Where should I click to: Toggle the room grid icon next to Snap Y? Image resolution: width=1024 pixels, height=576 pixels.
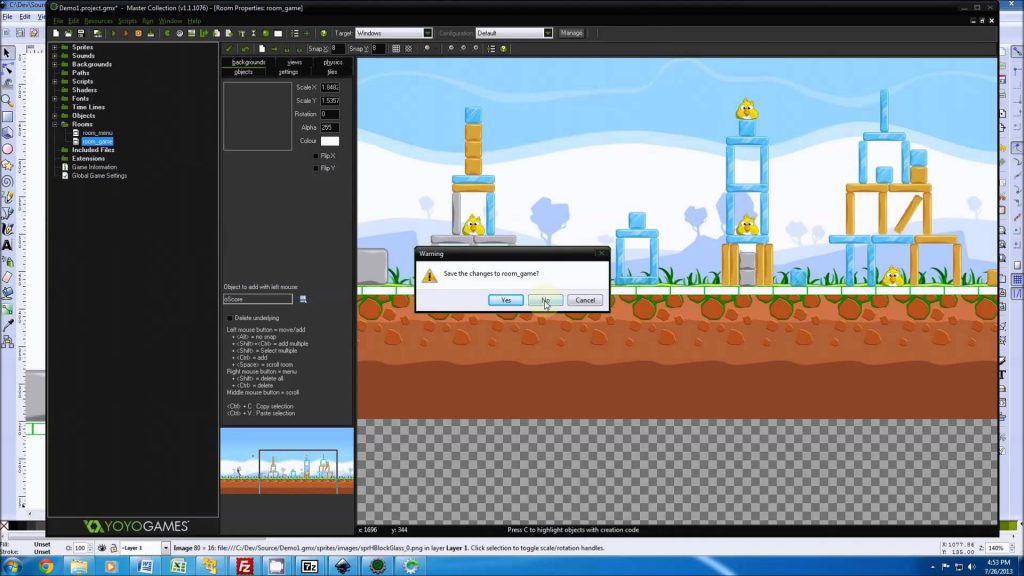pos(396,48)
